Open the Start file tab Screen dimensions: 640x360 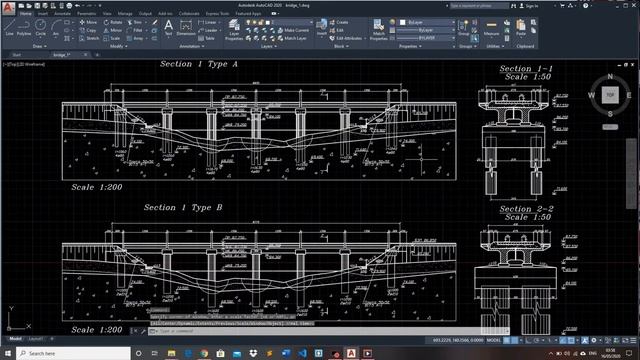17,55
